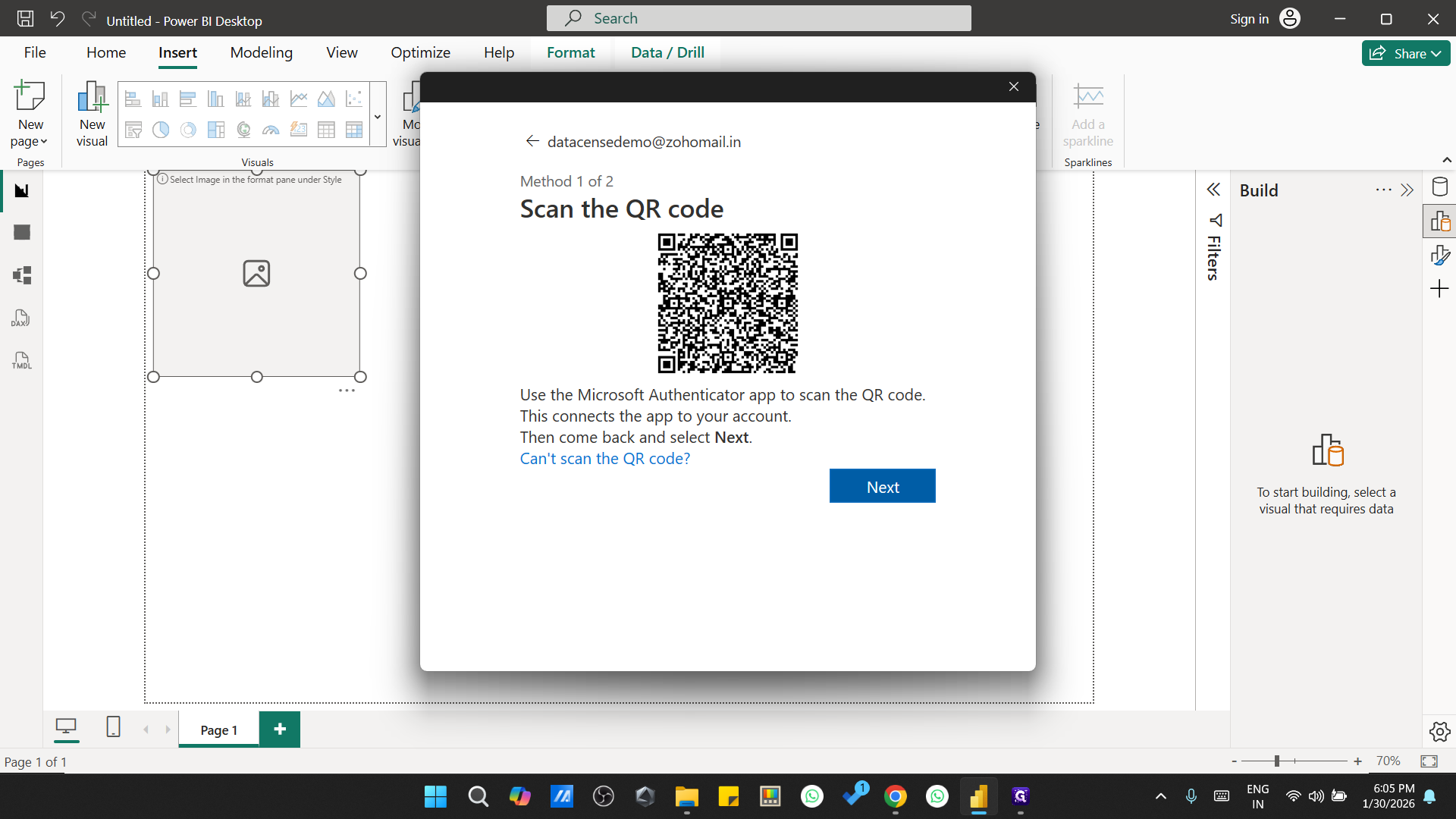Select the scatter chart visual

(x=353, y=98)
